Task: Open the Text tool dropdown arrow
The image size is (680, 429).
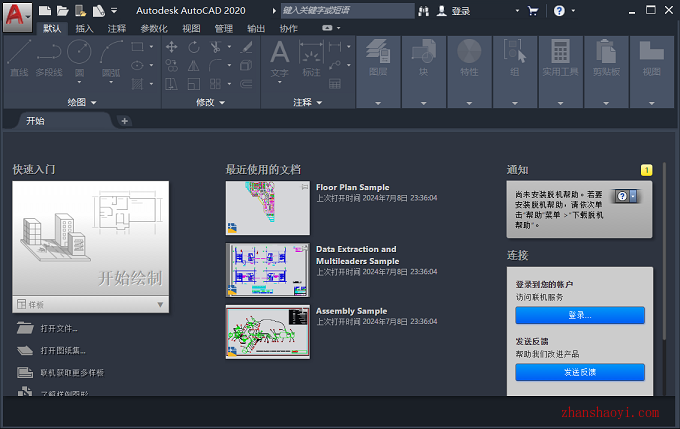Action: pos(280,82)
